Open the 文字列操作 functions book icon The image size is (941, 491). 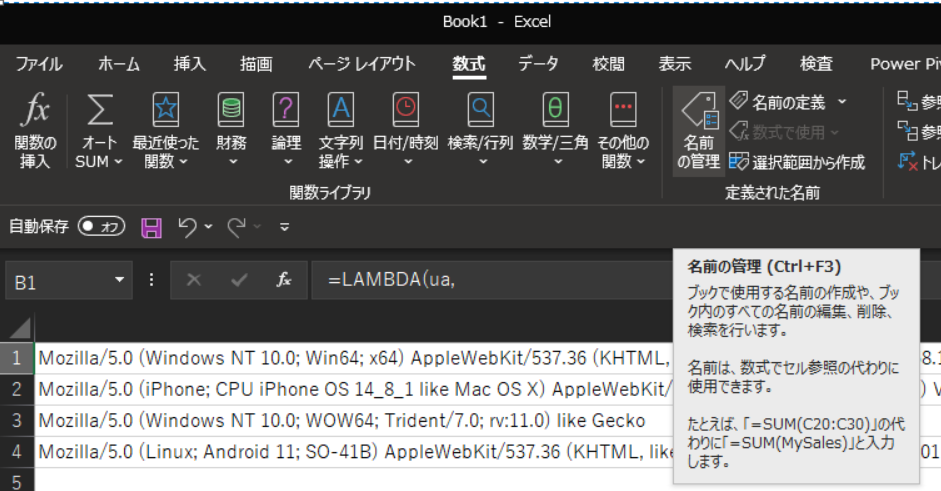point(340,110)
